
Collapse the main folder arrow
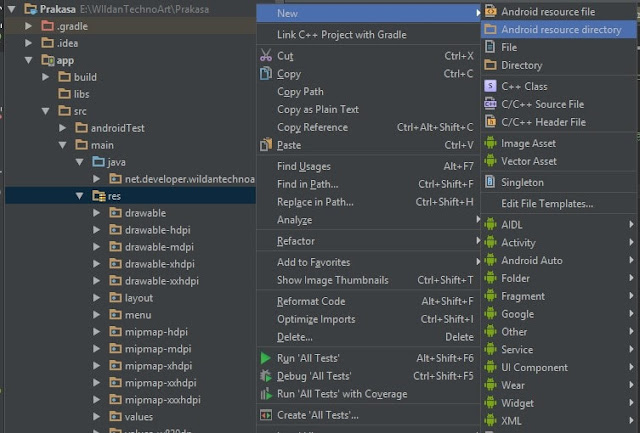coord(62,145)
